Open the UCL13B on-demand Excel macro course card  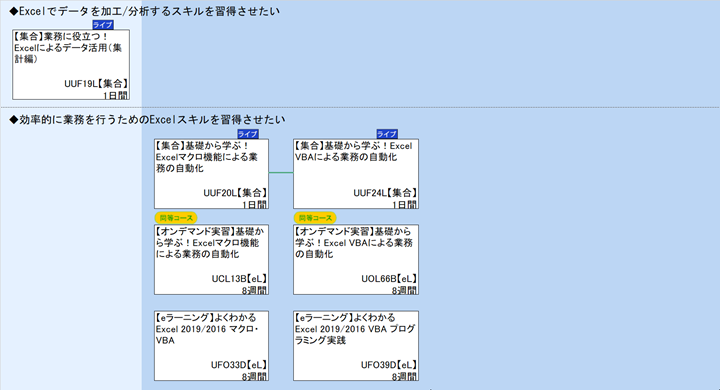[x=211, y=260]
